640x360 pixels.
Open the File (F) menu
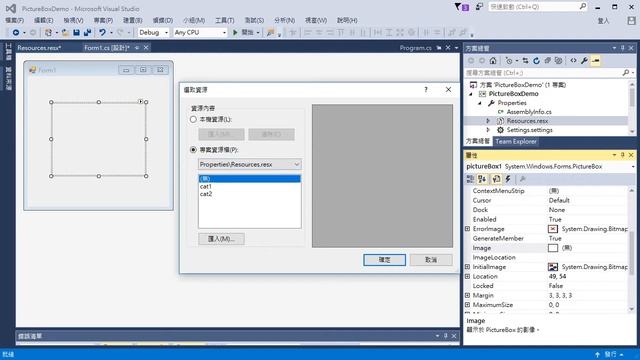point(14,20)
